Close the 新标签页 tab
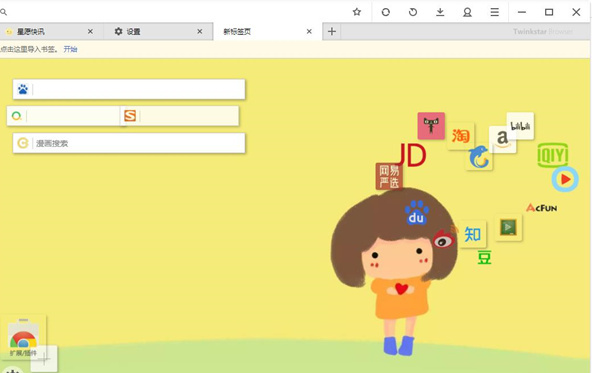 click(x=309, y=31)
